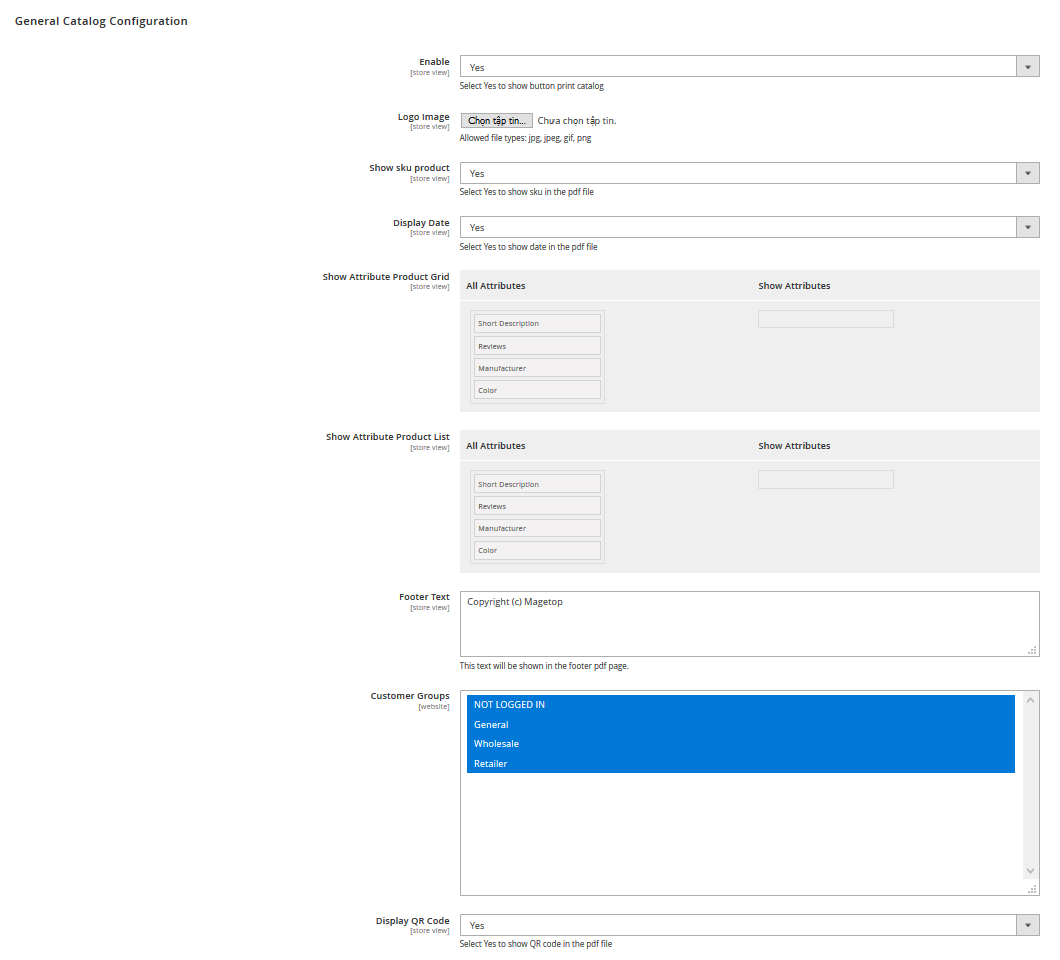Viewport: 1060px width, 960px height.
Task: Expand the Show sku product dropdown
Action: (x=748, y=173)
